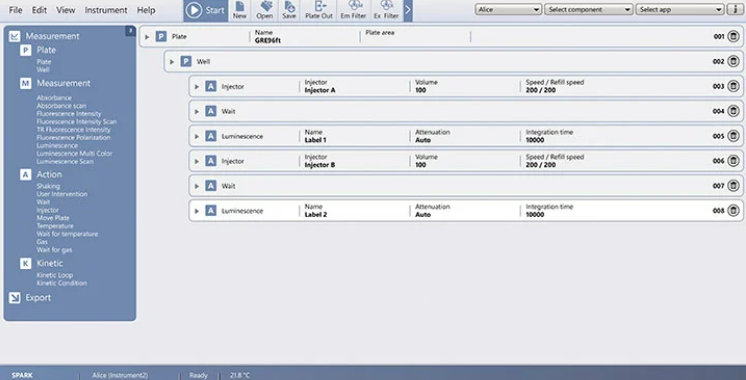This screenshot has width=746, height=380.
Task: Create a new method with New icon
Action: (240, 10)
